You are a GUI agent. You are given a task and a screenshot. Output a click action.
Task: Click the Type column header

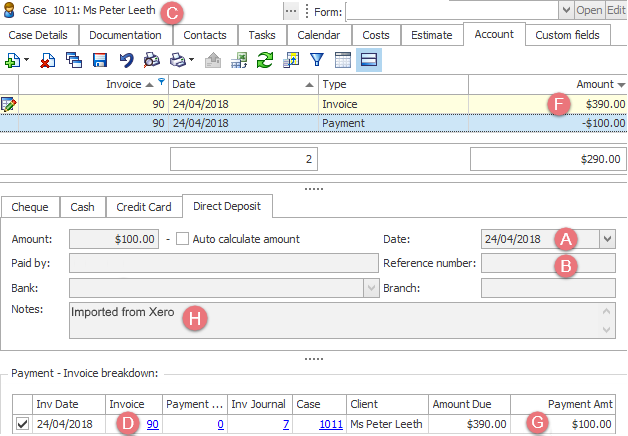click(393, 84)
